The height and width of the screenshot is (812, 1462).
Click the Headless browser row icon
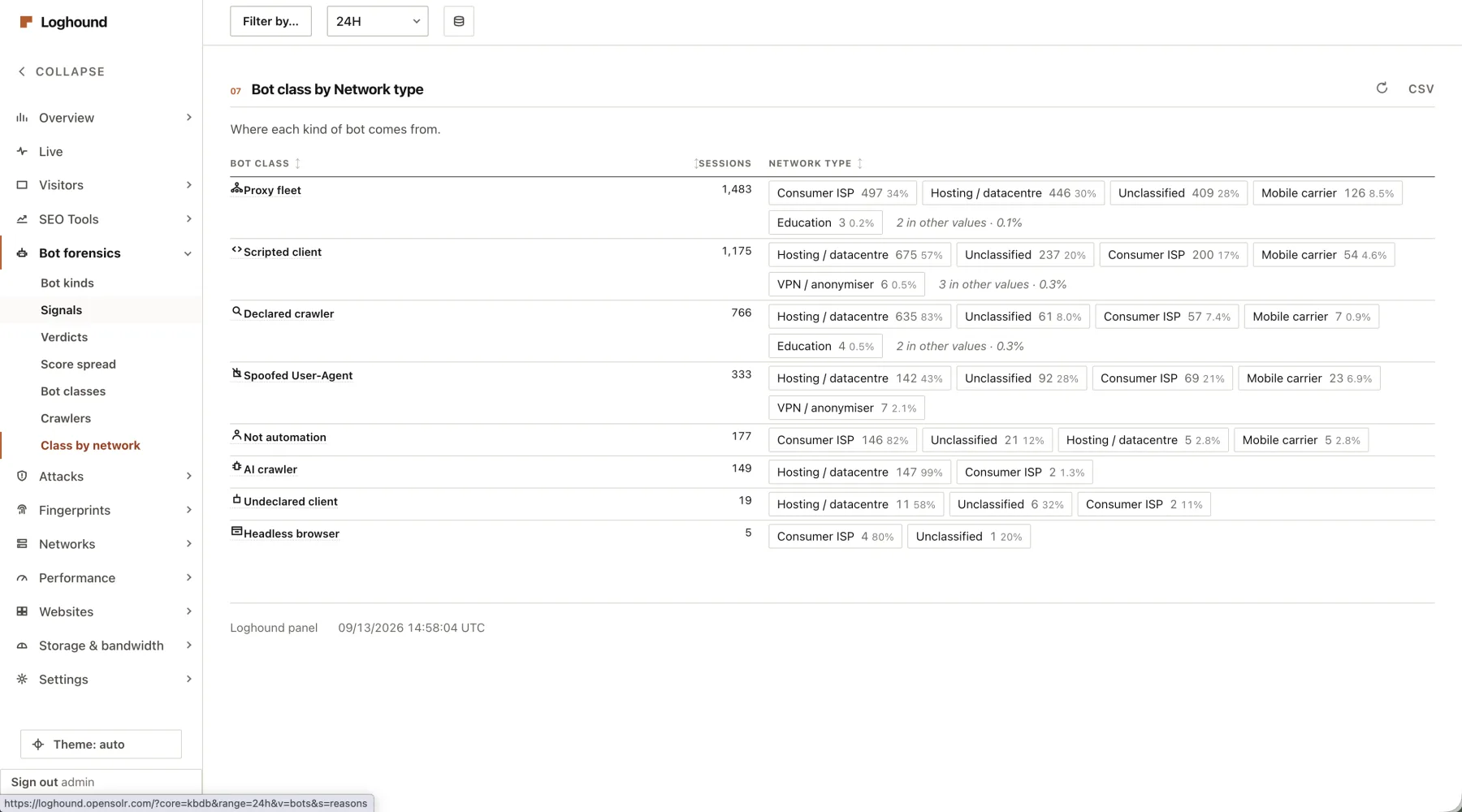[236, 531]
